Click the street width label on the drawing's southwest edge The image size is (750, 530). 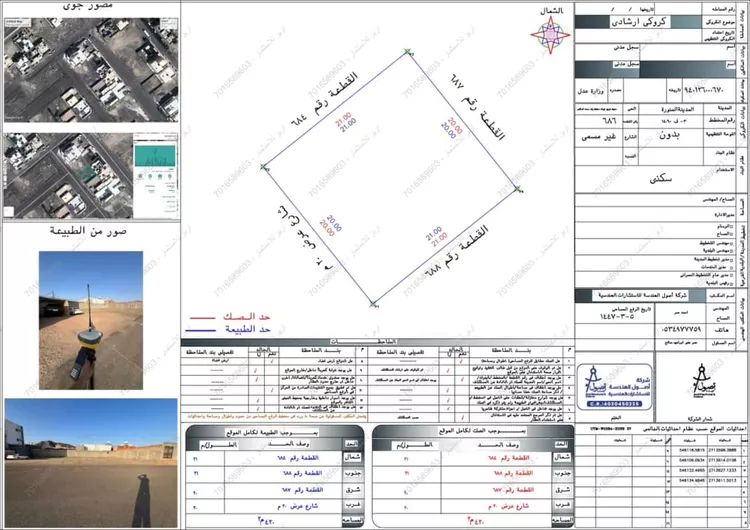coord(305,237)
